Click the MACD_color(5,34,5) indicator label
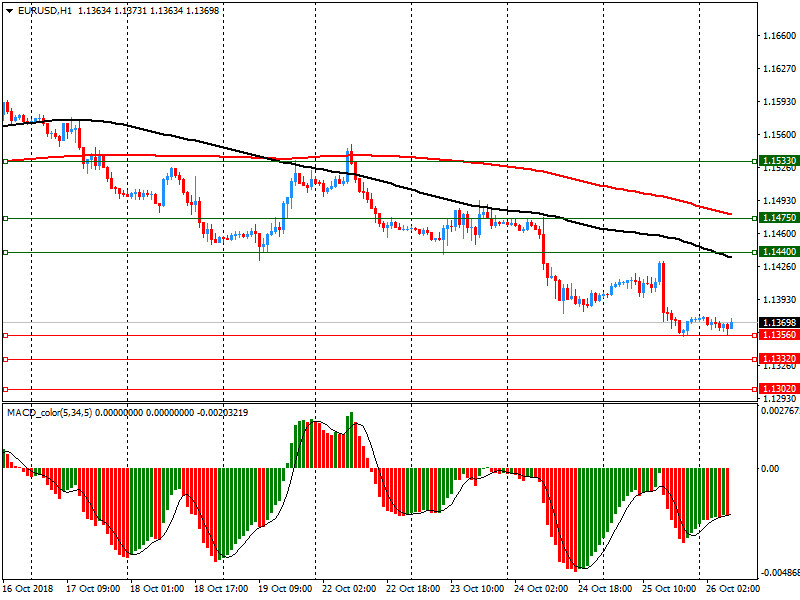Screen dimensions: 800x600 (49, 412)
